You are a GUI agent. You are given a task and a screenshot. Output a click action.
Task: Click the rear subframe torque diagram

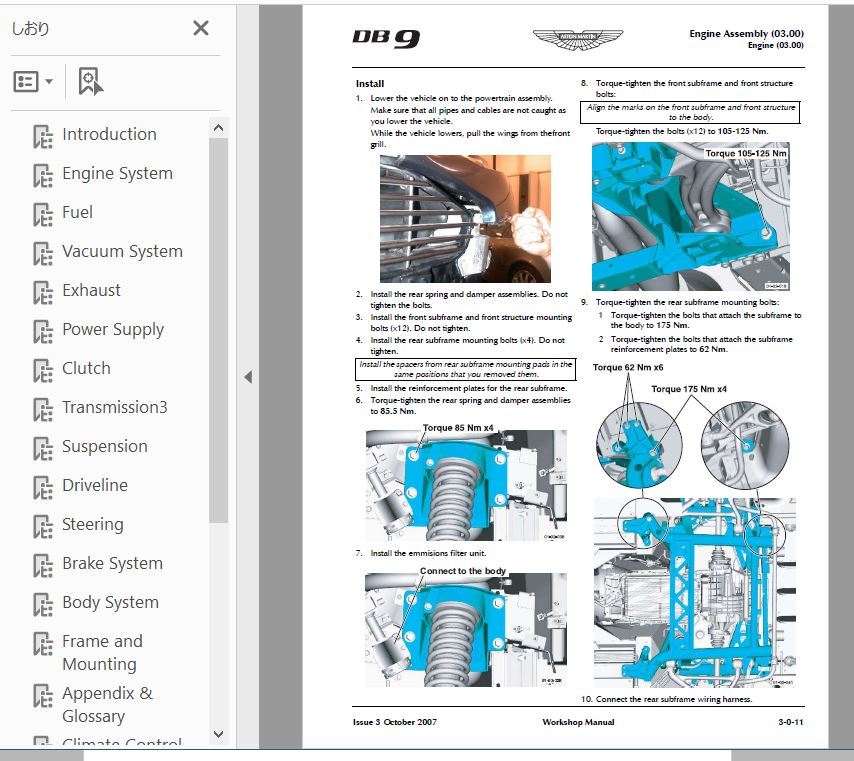[x=694, y=525]
